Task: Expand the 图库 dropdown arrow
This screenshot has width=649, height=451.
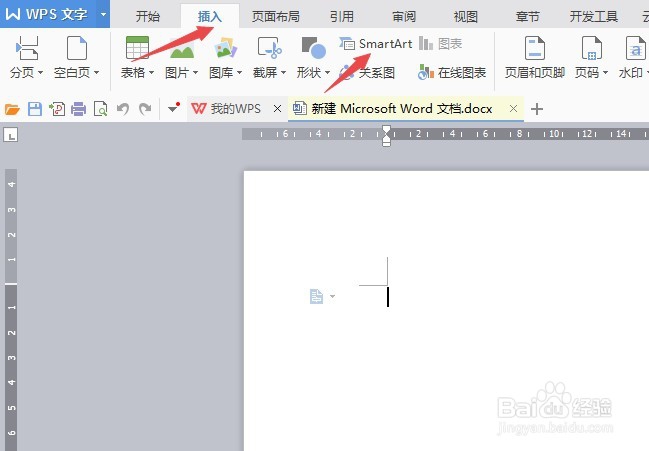Action: [239, 72]
